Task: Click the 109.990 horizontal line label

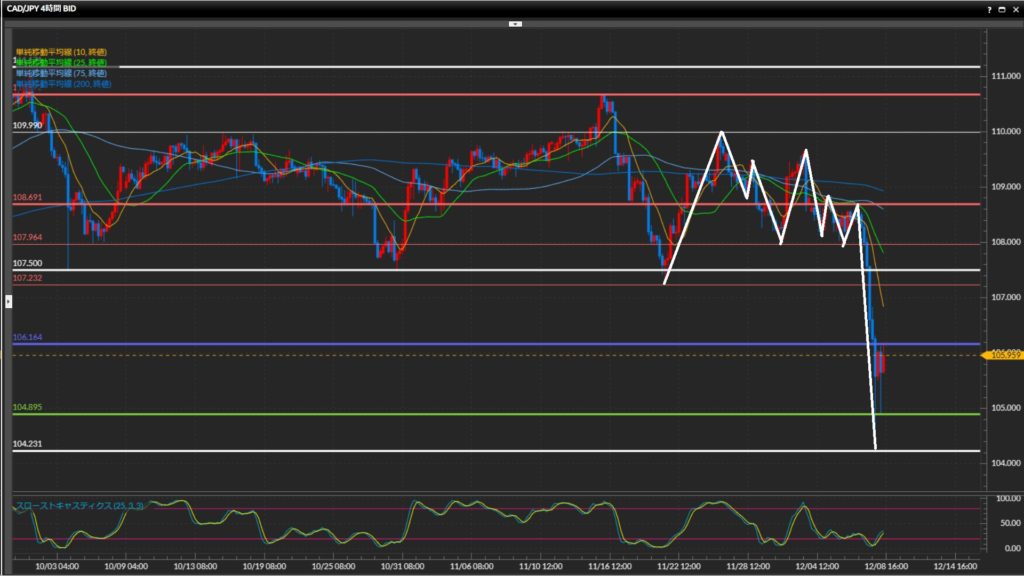Action: 27,126
